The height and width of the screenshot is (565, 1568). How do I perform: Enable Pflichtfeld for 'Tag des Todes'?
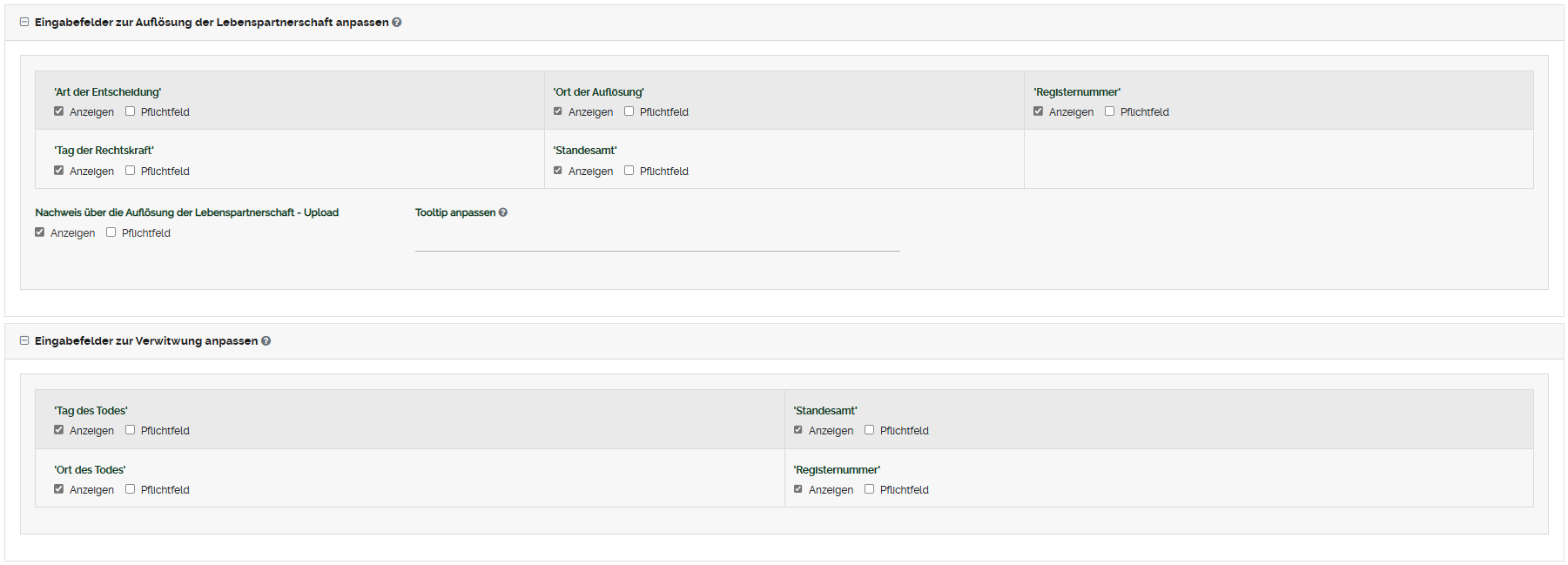tap(131, 430)
